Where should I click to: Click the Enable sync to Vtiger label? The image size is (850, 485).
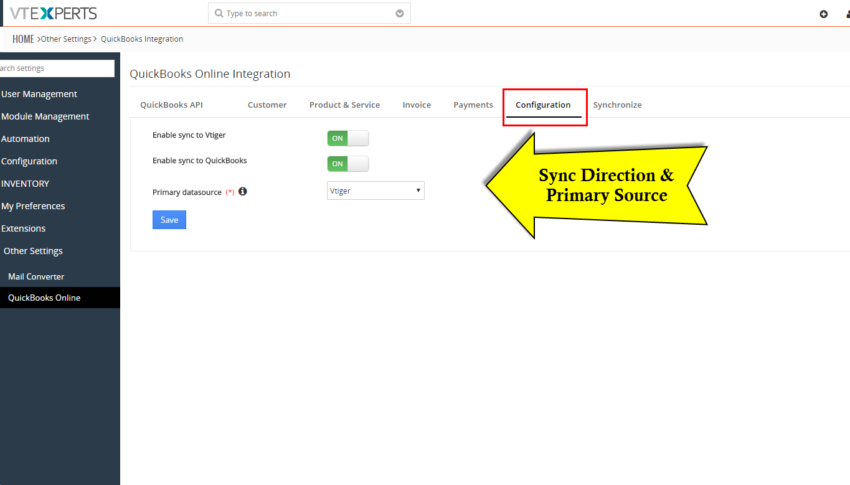[189, 135]
